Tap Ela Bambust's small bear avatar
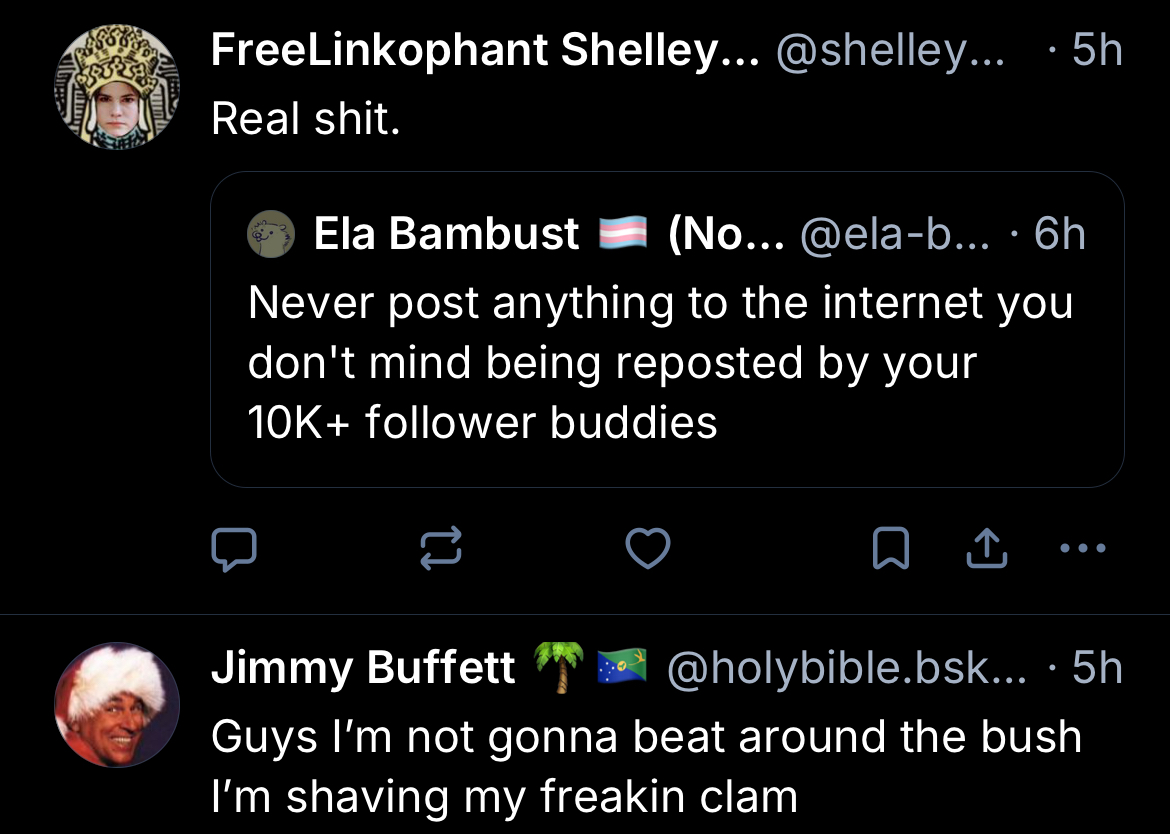 pyautogui.click(x=271, y=235)
